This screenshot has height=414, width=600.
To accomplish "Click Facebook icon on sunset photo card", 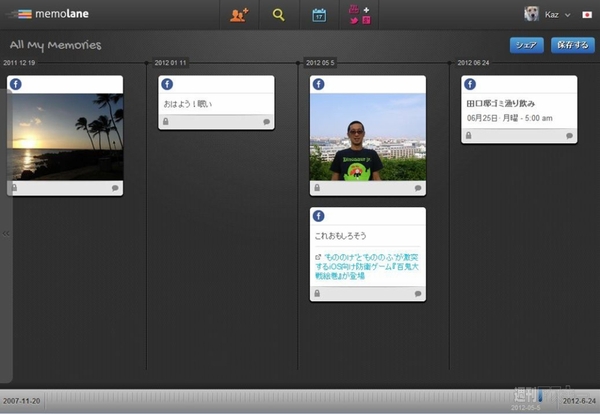I will tap(16, 84).
